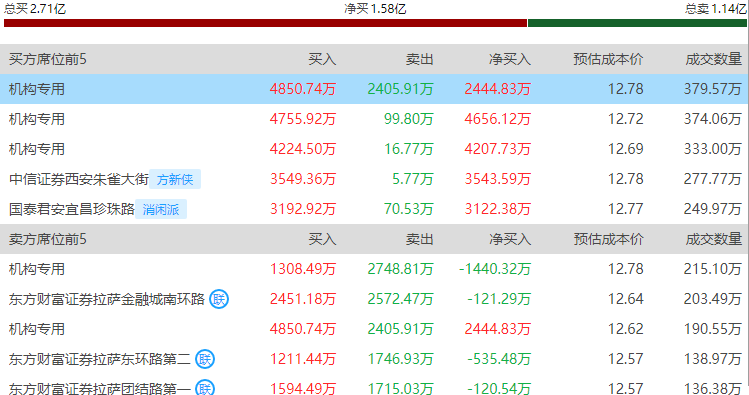Open the 方新侠 trader tag

point(175,179)
